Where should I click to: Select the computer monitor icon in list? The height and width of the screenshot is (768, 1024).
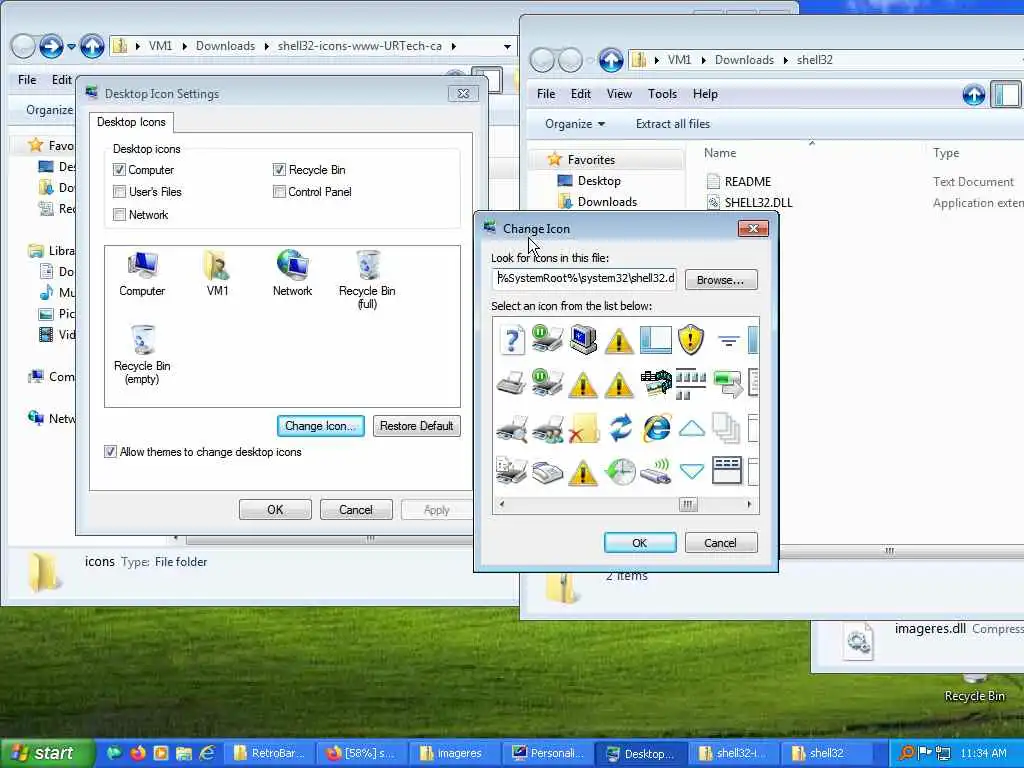(583, 340)
